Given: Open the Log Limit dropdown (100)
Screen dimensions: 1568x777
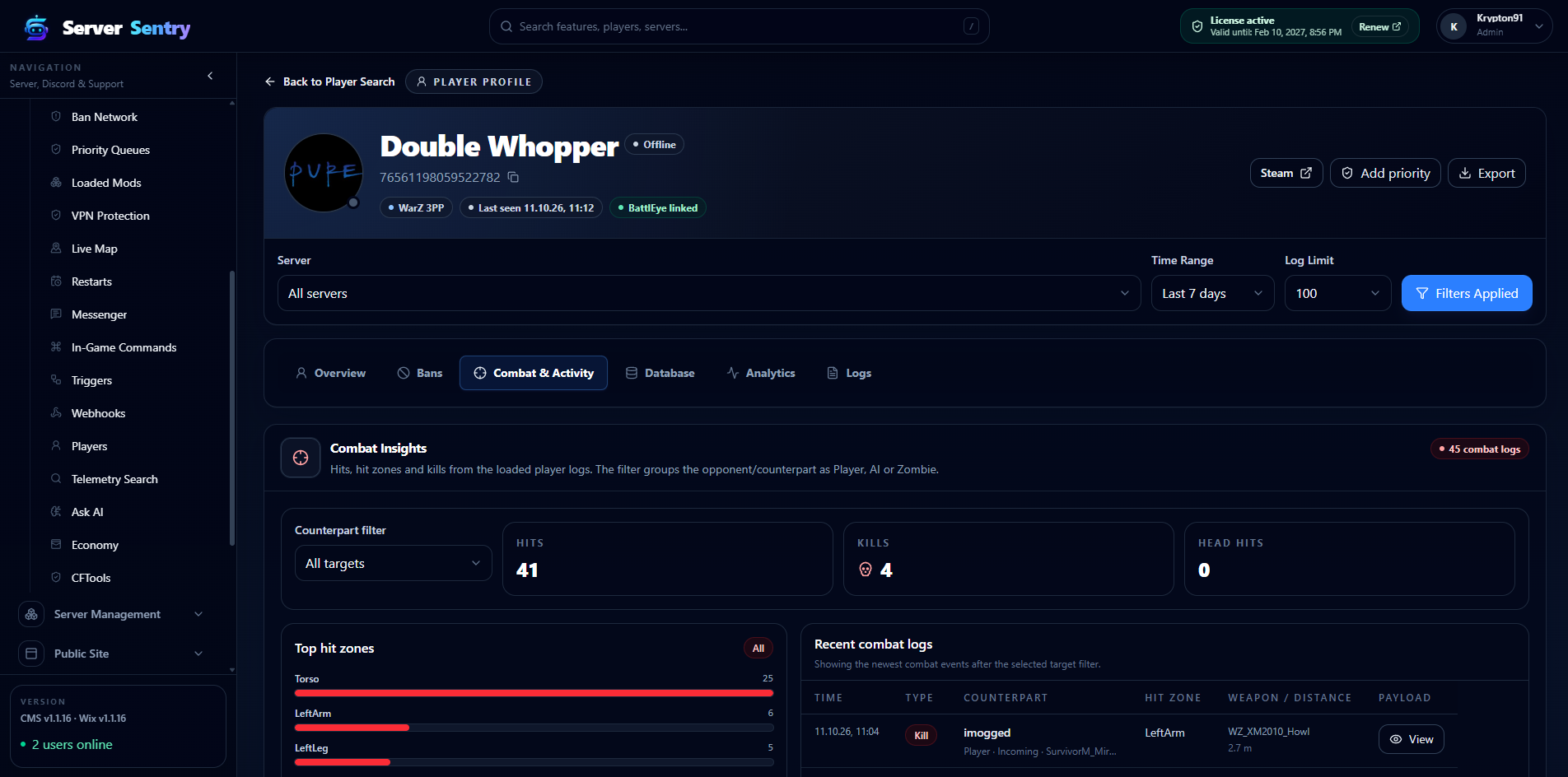Looking at the screenshot, I should pyautogui.click(x=1337, y=293).
